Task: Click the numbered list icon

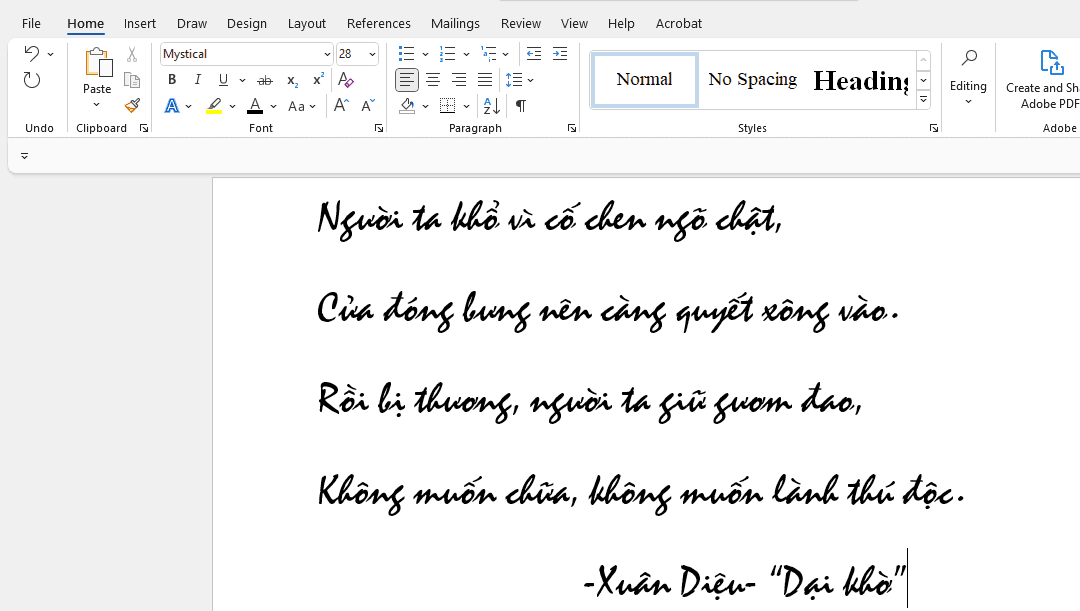Action: click(x=448, y=54)
